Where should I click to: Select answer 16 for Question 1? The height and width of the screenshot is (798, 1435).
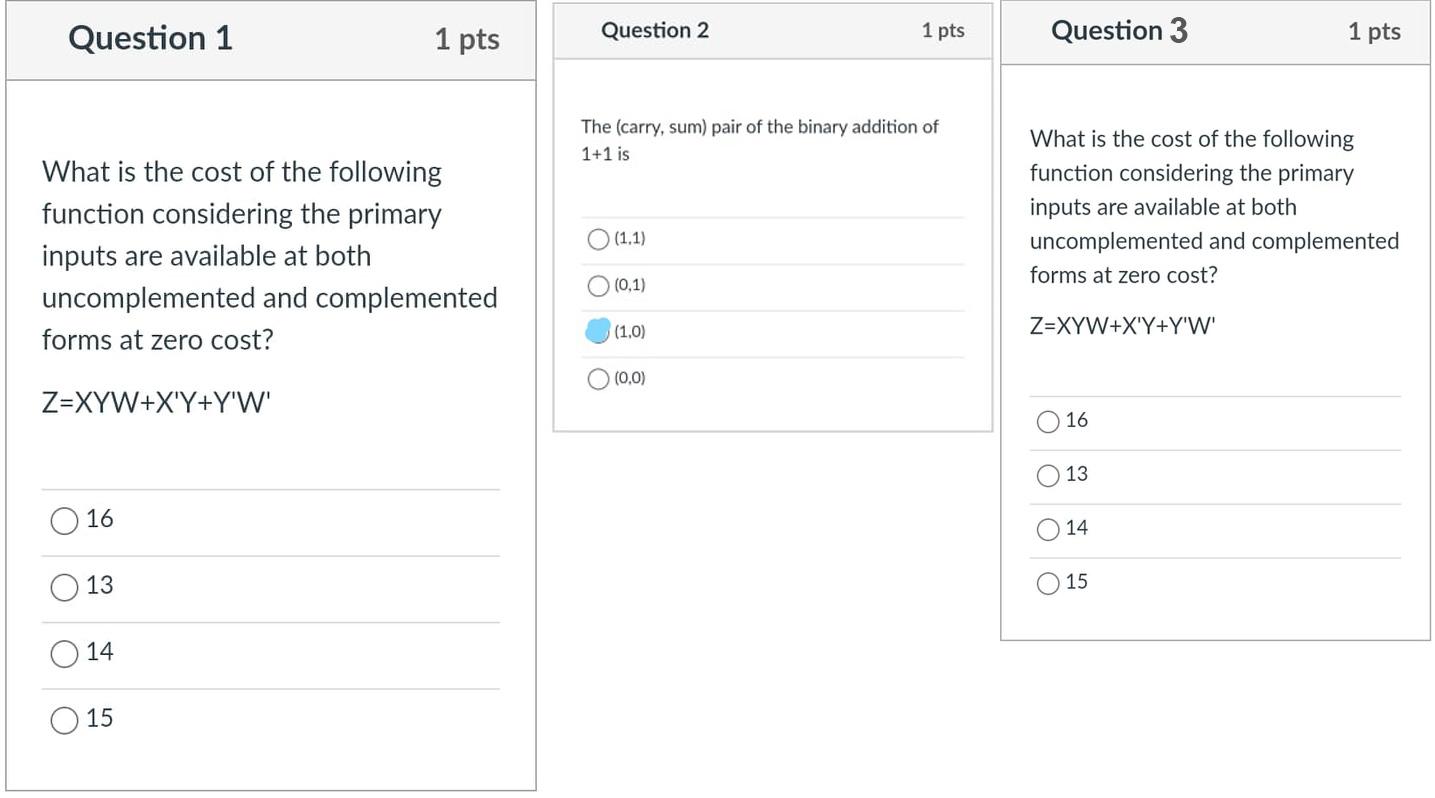(64, 520)
